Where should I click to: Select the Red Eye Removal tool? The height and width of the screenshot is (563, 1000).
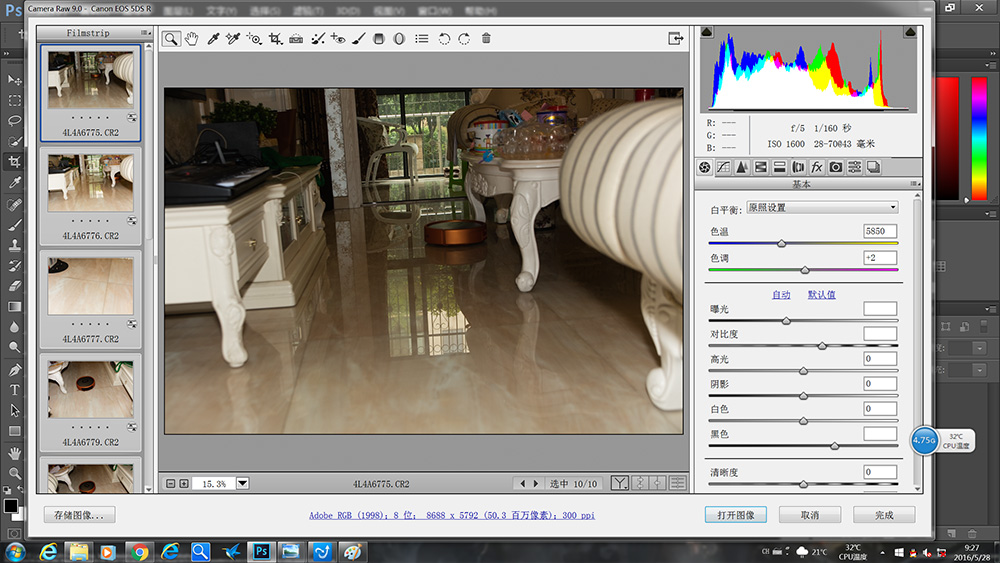[338, 39]
